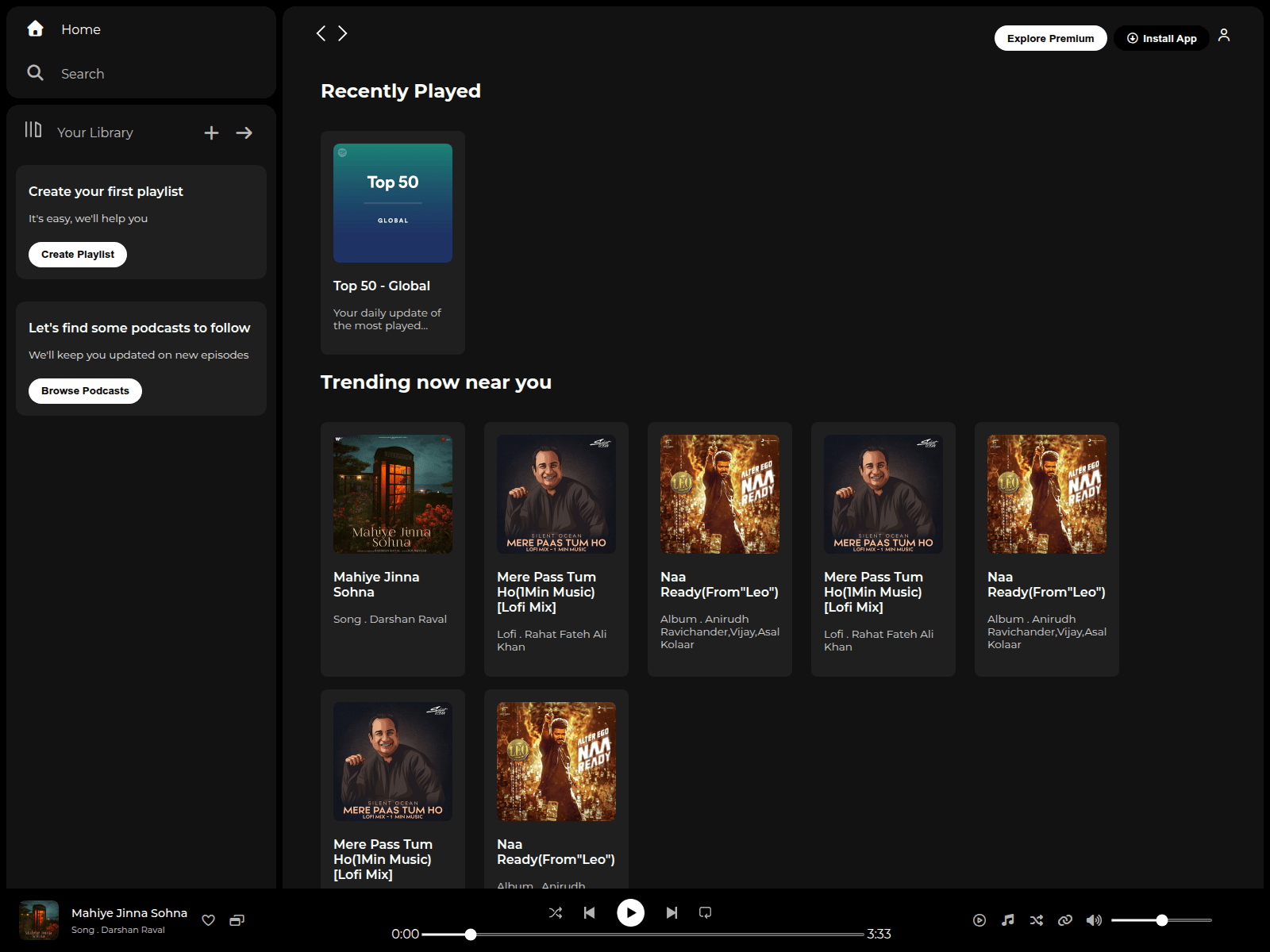Click 'Create your first playlist' text
Viewport: 1270px width, 952px height.
(x=106, y=191)
